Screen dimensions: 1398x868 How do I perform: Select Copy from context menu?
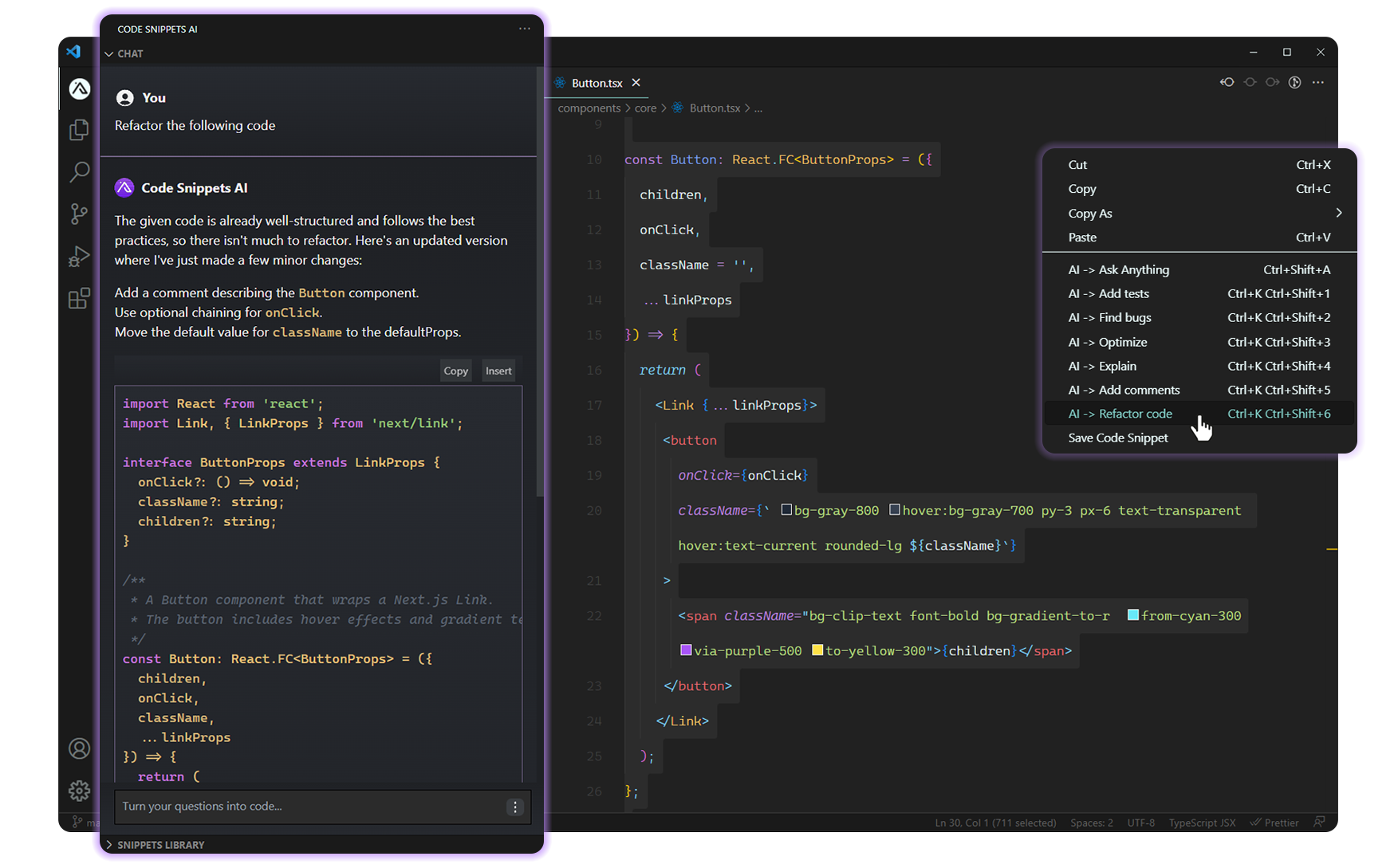(1199, 189)
